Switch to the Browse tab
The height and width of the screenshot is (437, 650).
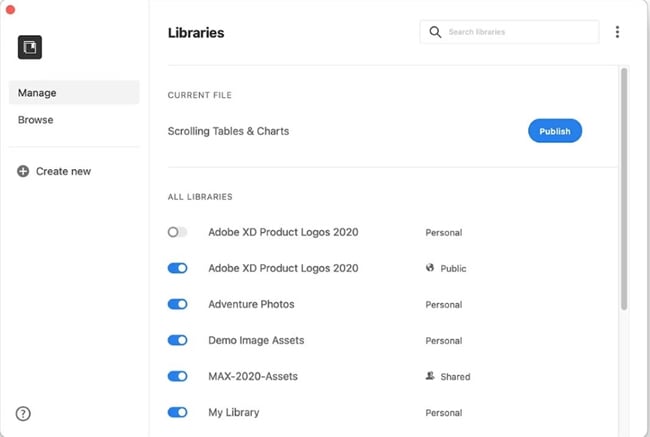(36, 120)
